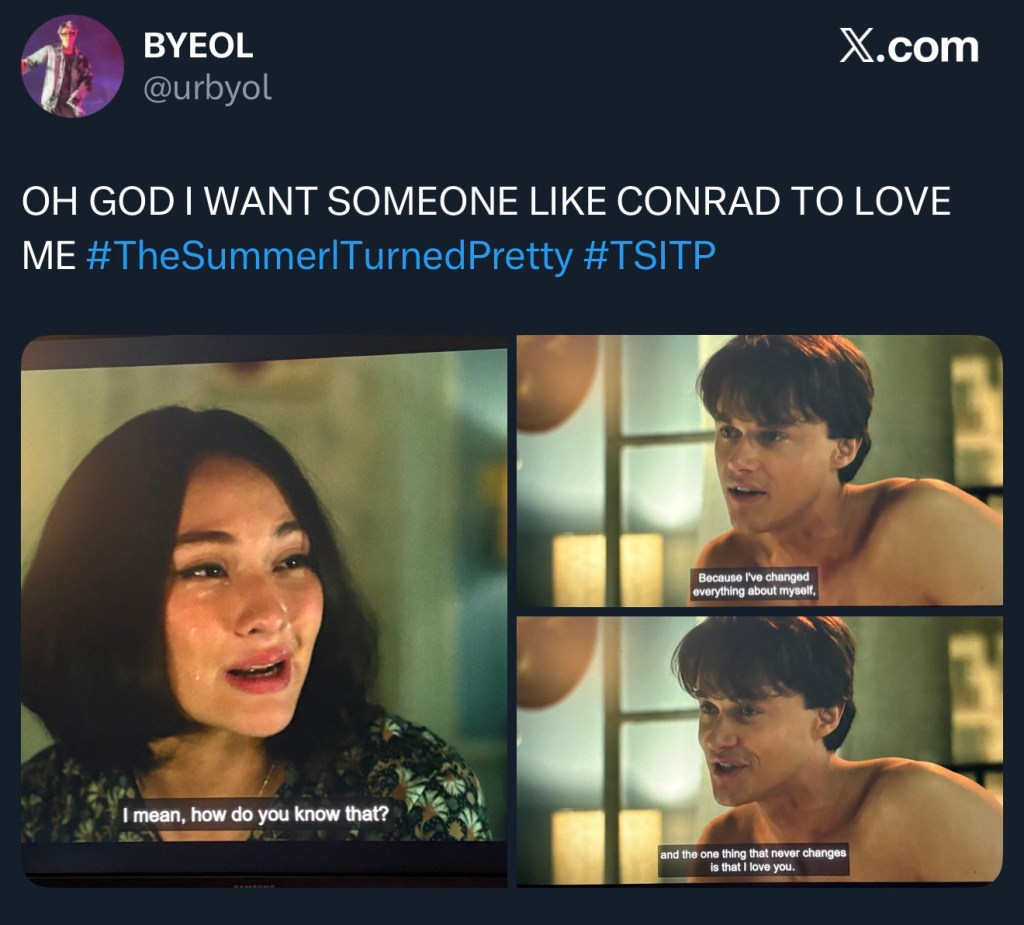Expand the top-right shirtless man photo

pos(759,470)
